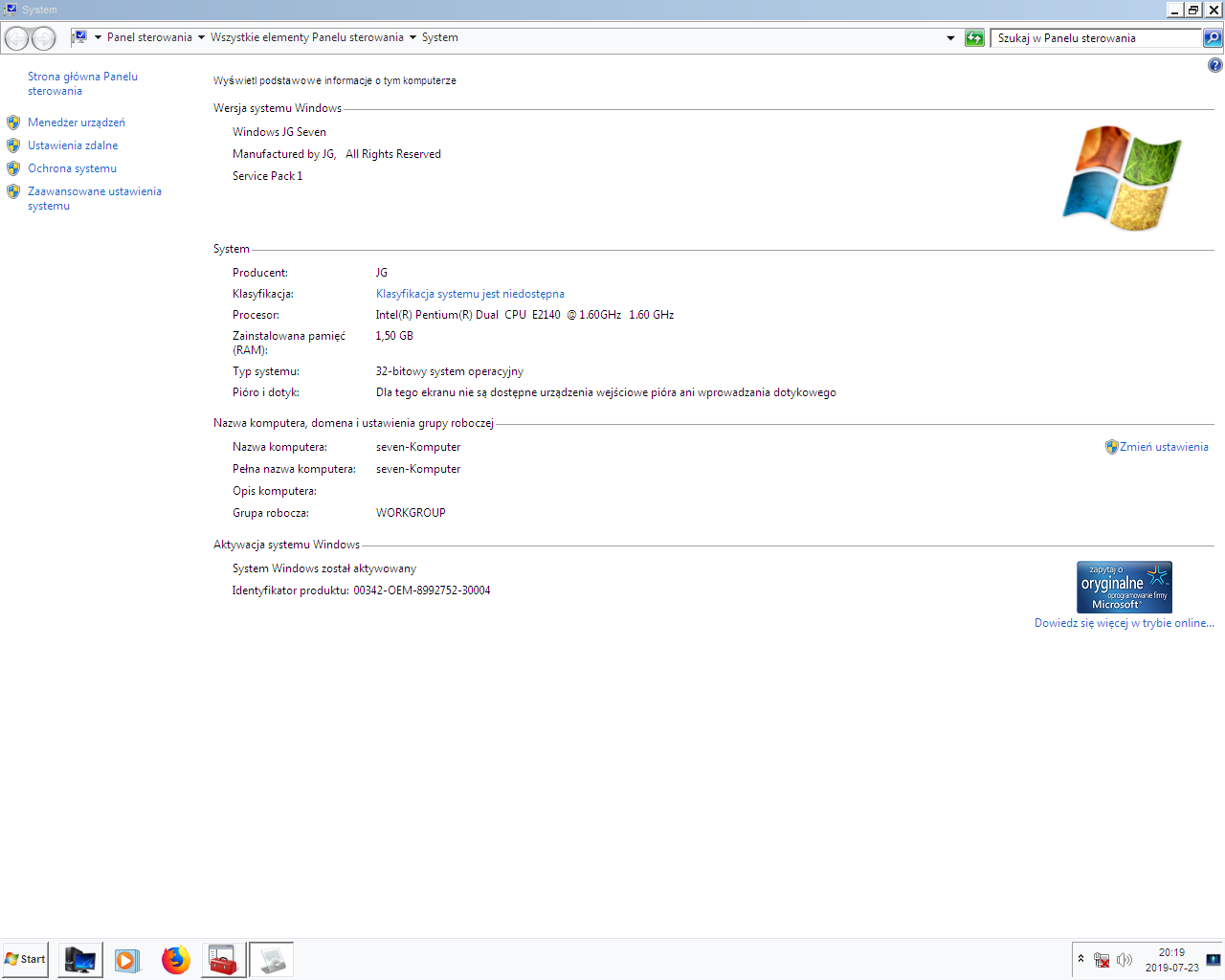Expand dropdown before System breadcrumb
The width and height of the screenshot is (1225, 980).
tap(412, 38)
